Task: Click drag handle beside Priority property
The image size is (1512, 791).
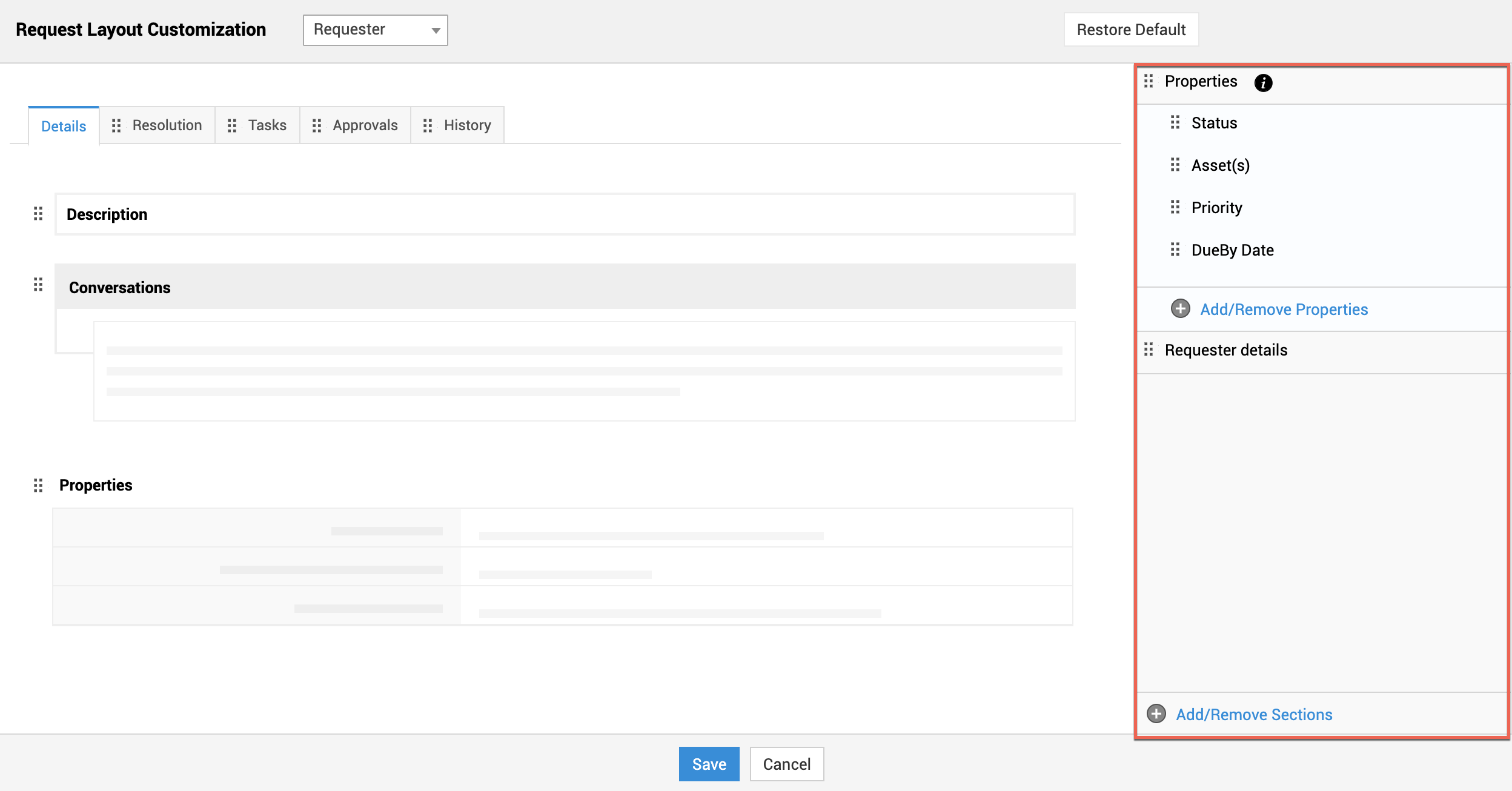Action: (x=1175, y=207)
